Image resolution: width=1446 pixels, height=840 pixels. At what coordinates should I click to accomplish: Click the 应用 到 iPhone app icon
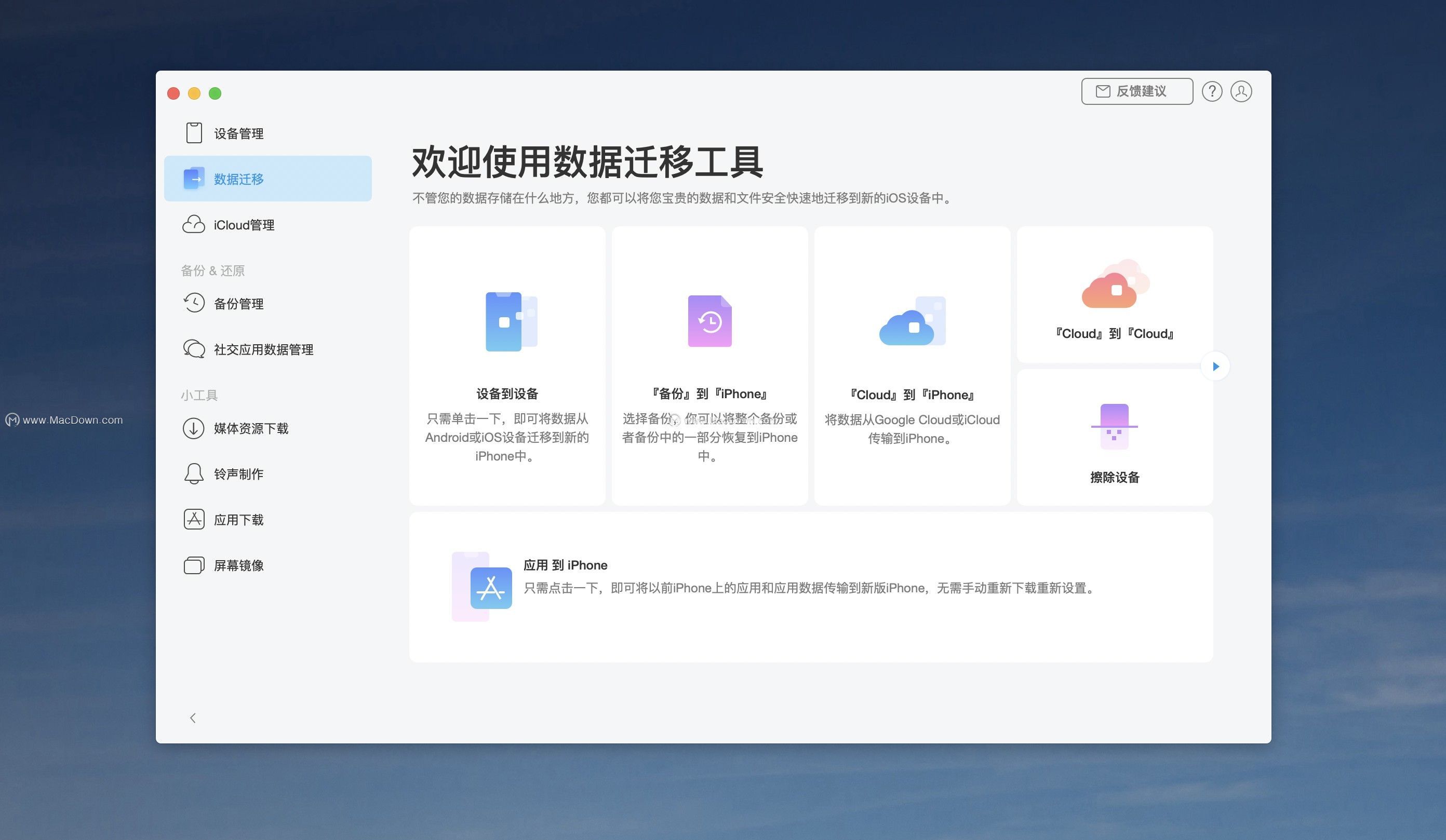tap(482, 587)
